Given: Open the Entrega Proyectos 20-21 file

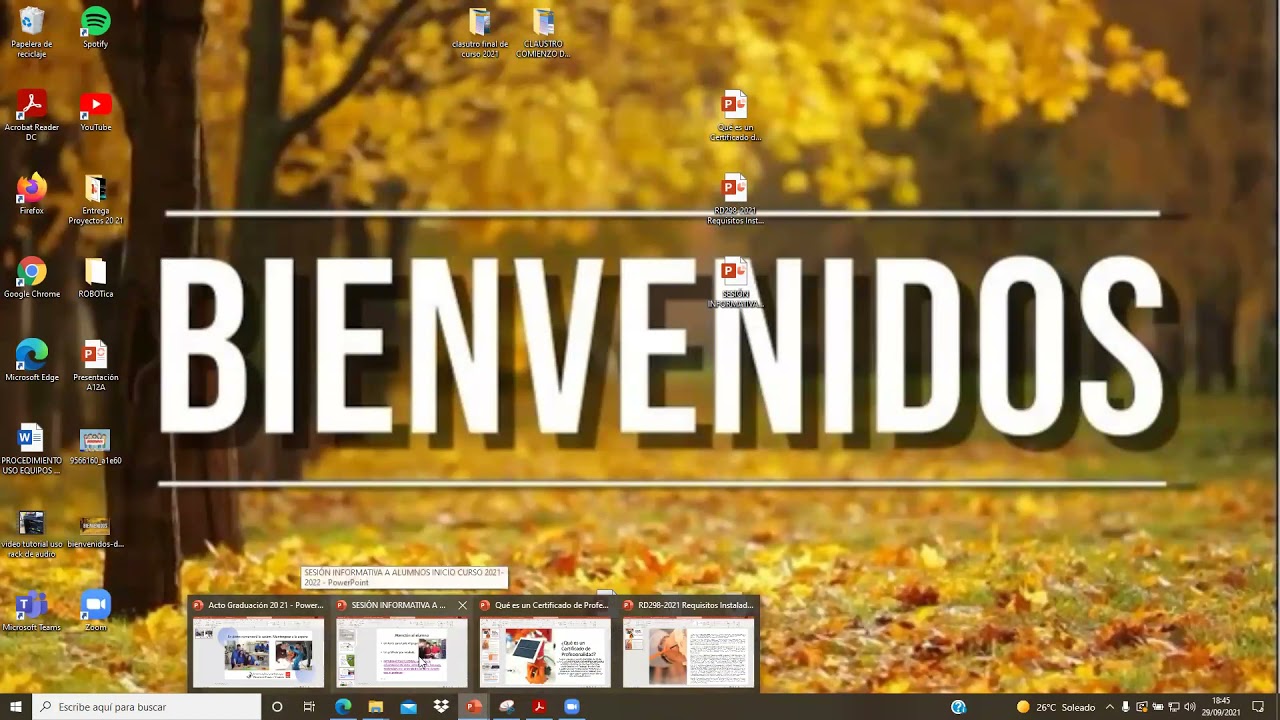Looking at the screenshot, I should click(95, 199).
